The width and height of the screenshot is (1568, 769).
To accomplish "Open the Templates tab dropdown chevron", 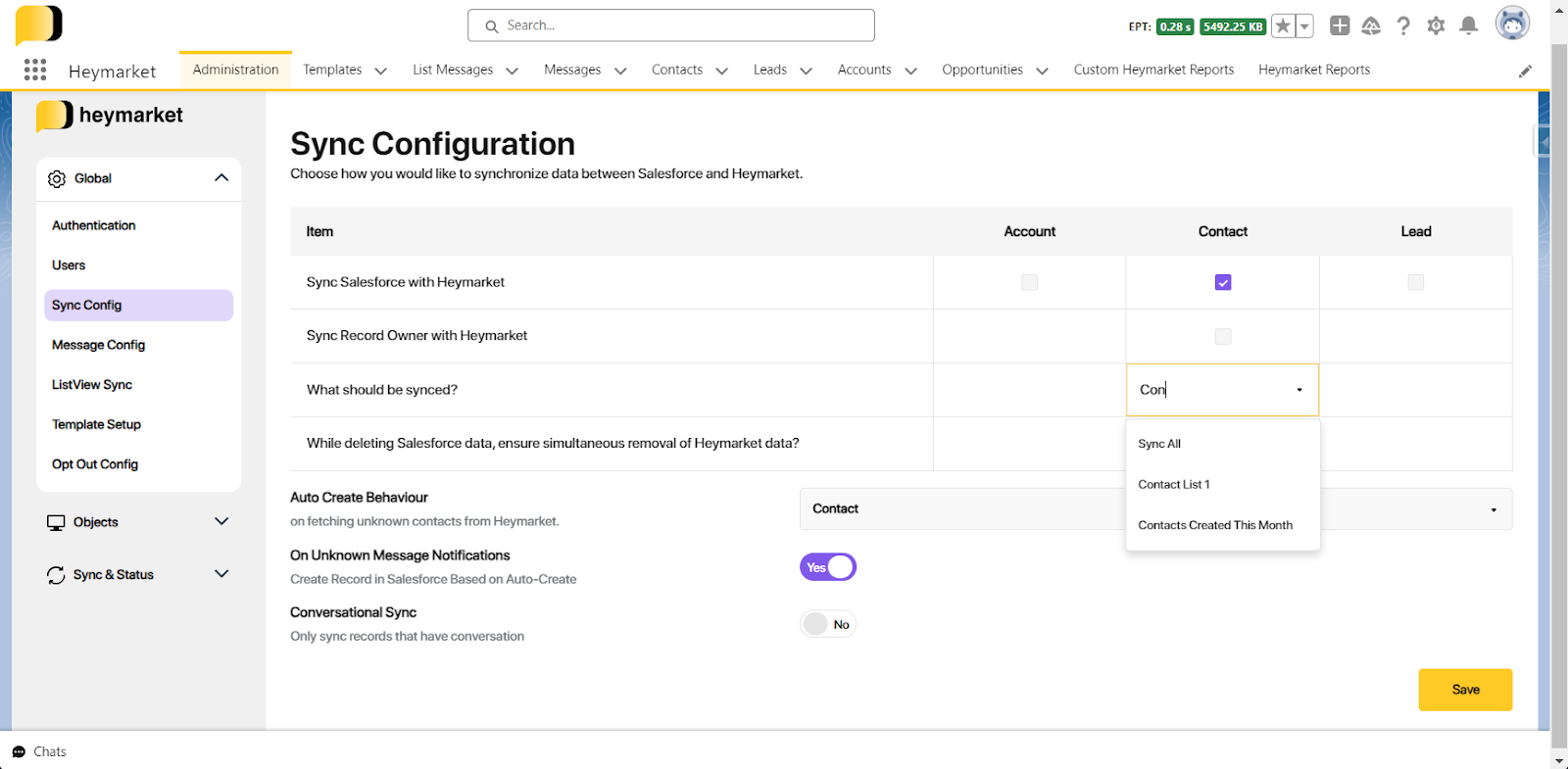I will 381,71.
